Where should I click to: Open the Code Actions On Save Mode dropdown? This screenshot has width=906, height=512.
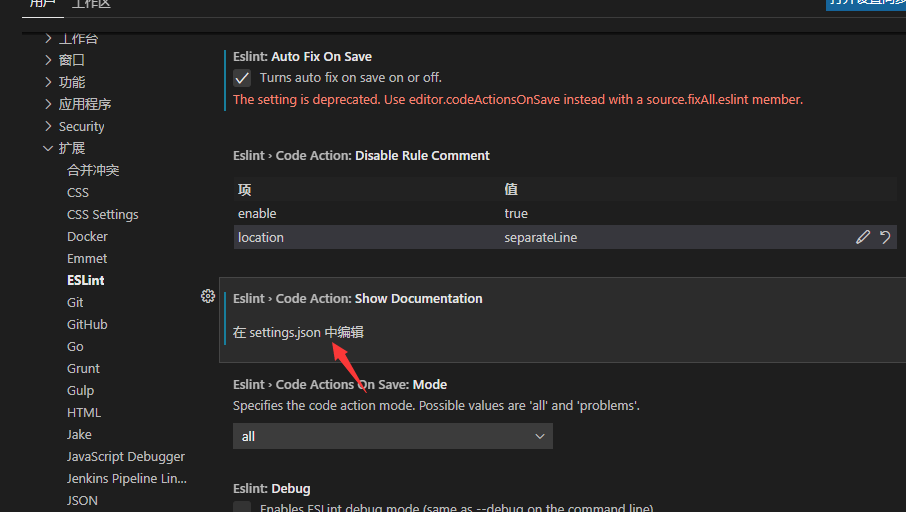tap(392, 436)
